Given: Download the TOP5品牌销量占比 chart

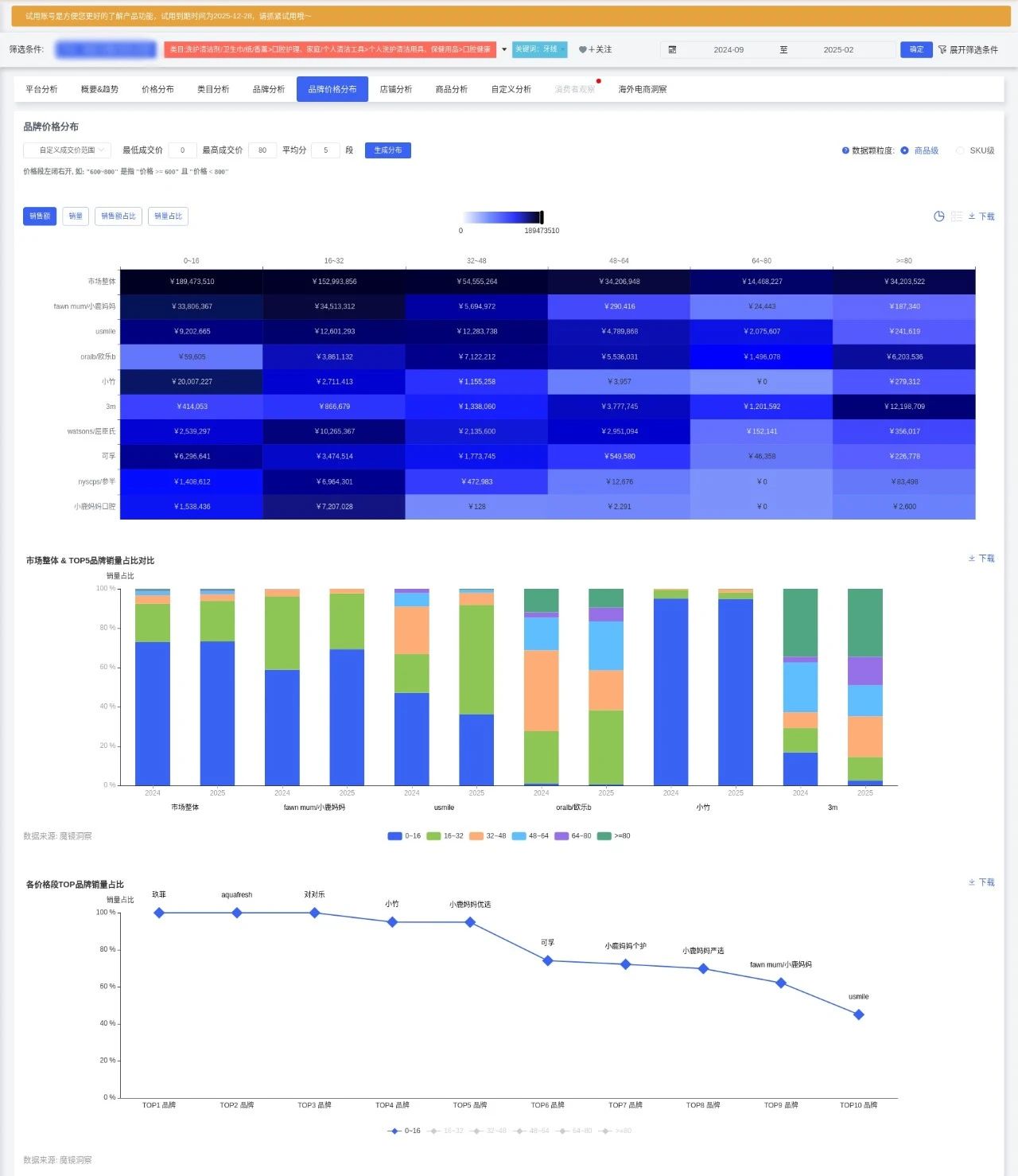Looking at the screenshot, I should point(981,559).
